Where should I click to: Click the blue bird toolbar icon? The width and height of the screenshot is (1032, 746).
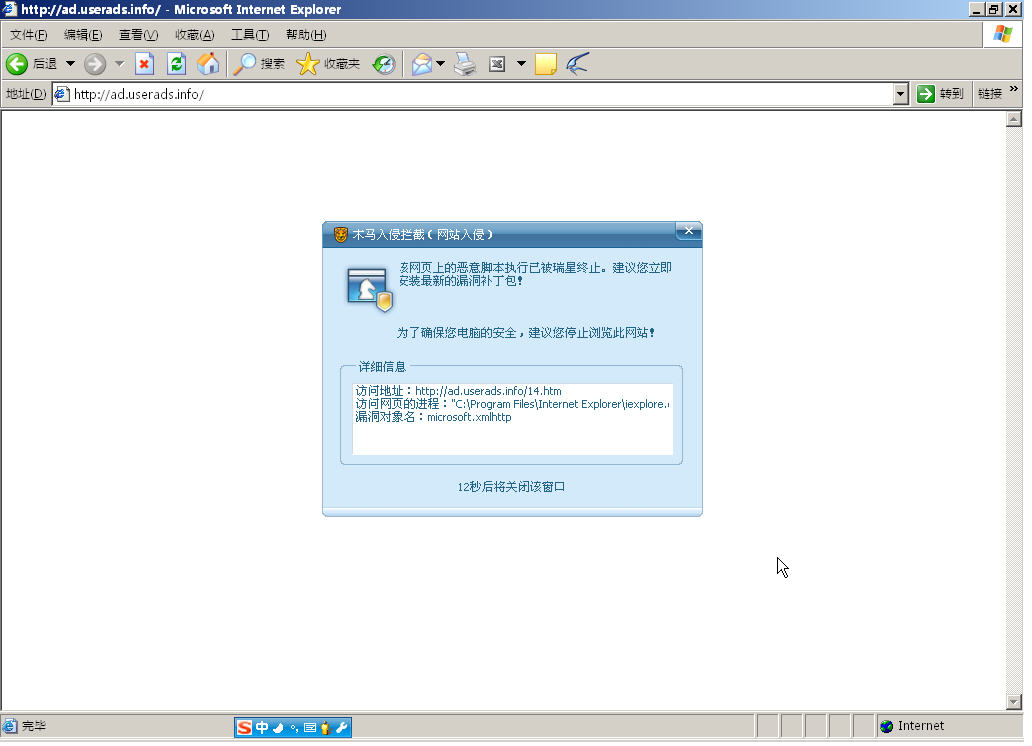click(577, 64)
